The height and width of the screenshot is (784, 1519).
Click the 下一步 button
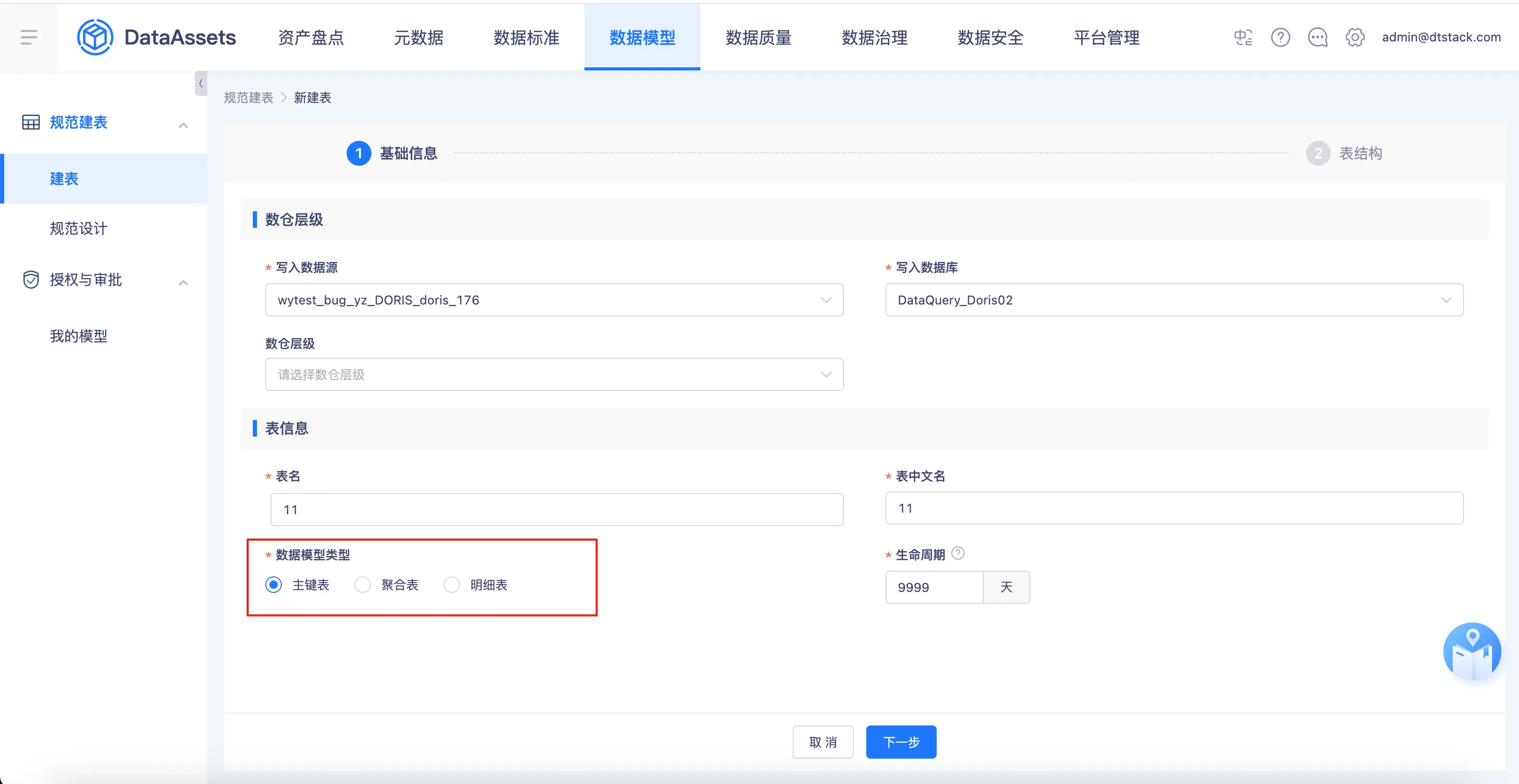[x=900, y=742]
